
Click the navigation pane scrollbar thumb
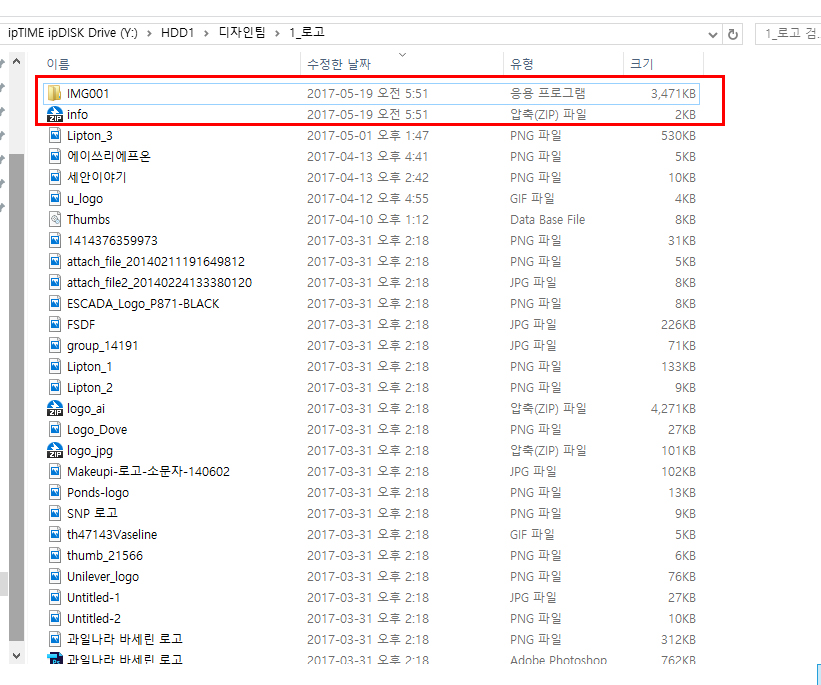[16, 397]
